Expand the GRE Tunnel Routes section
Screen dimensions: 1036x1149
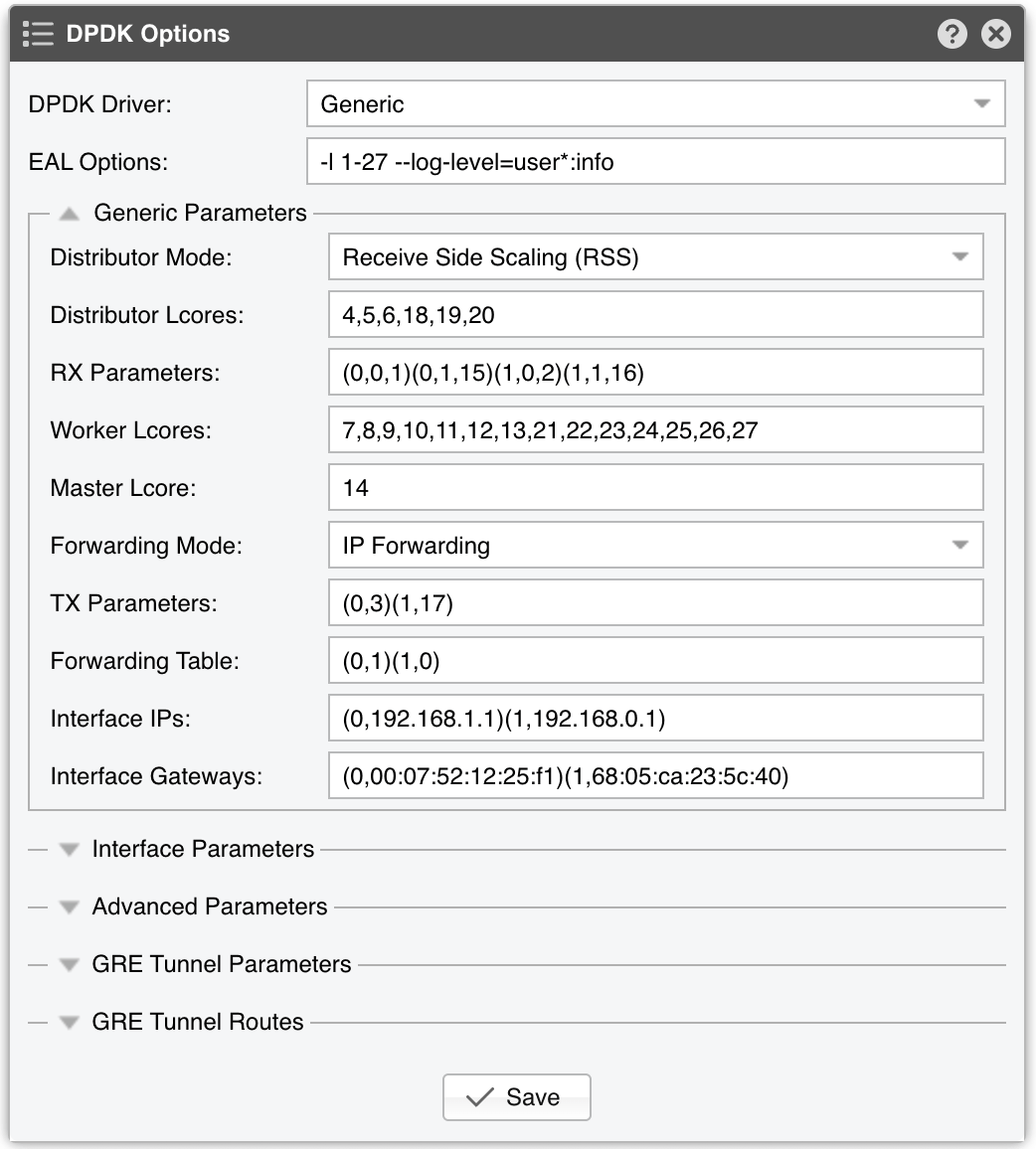69,1022
